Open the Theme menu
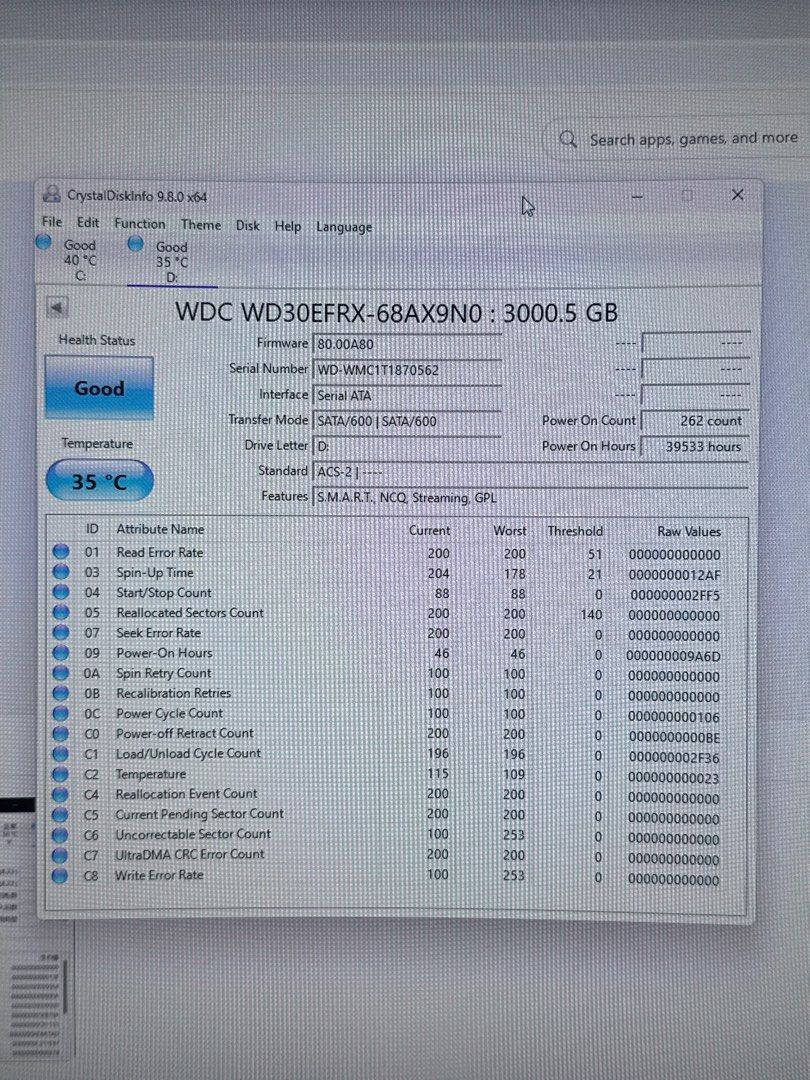Viewport: 810px width, 1080px height. (x=201, y=225)
